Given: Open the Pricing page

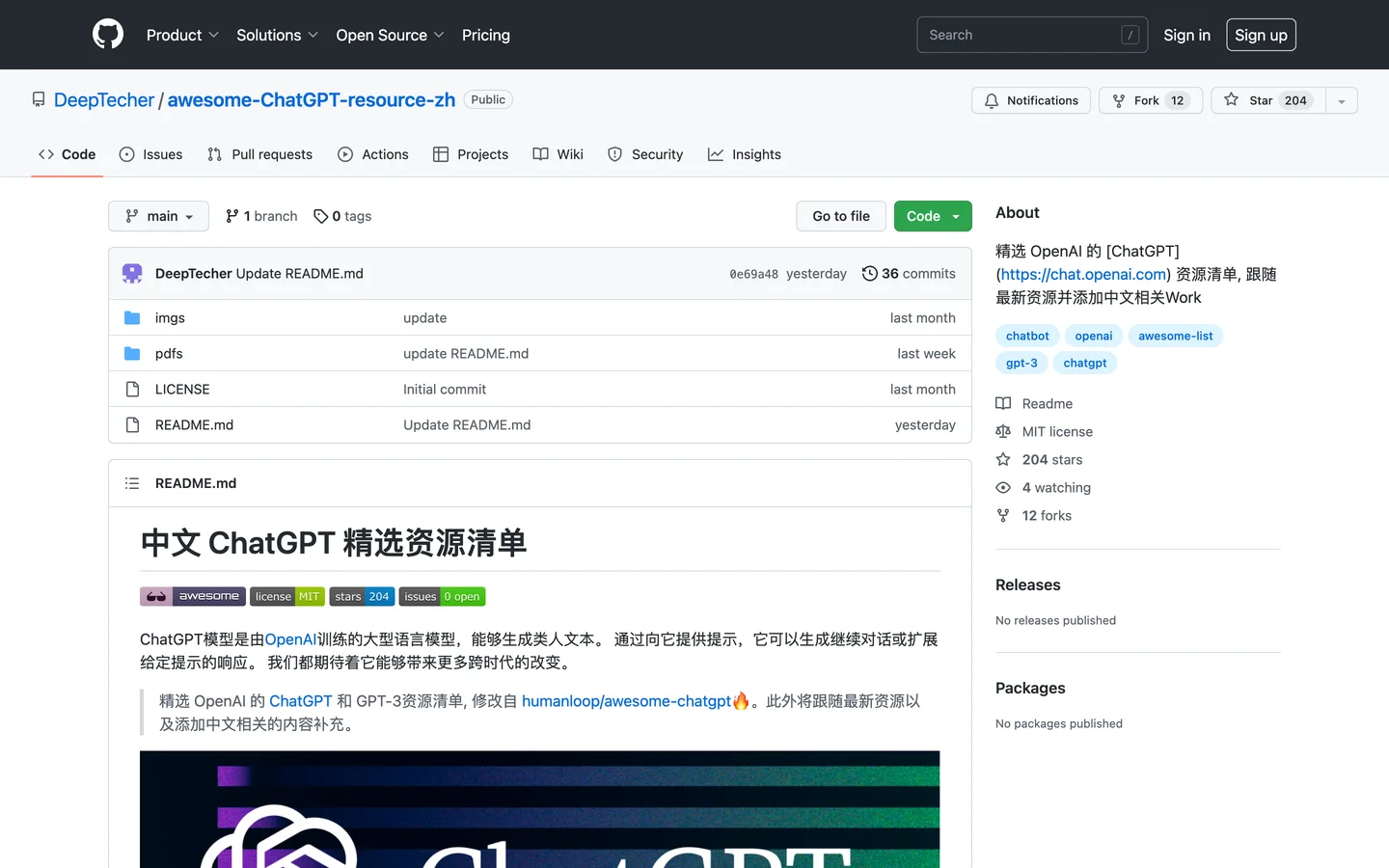Looking at the screenshot, I should point(486,35).
